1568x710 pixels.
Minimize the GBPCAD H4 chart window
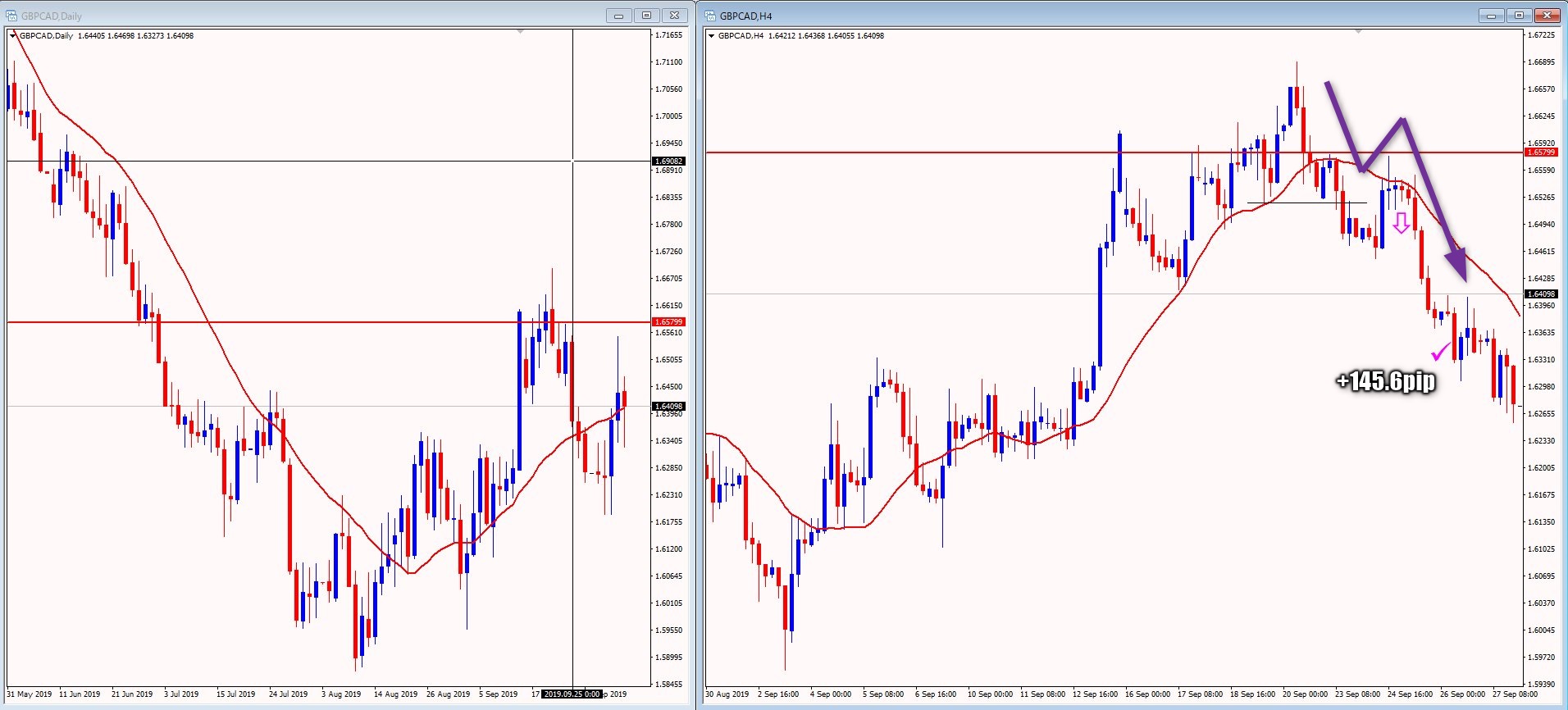coord(1491,16)
